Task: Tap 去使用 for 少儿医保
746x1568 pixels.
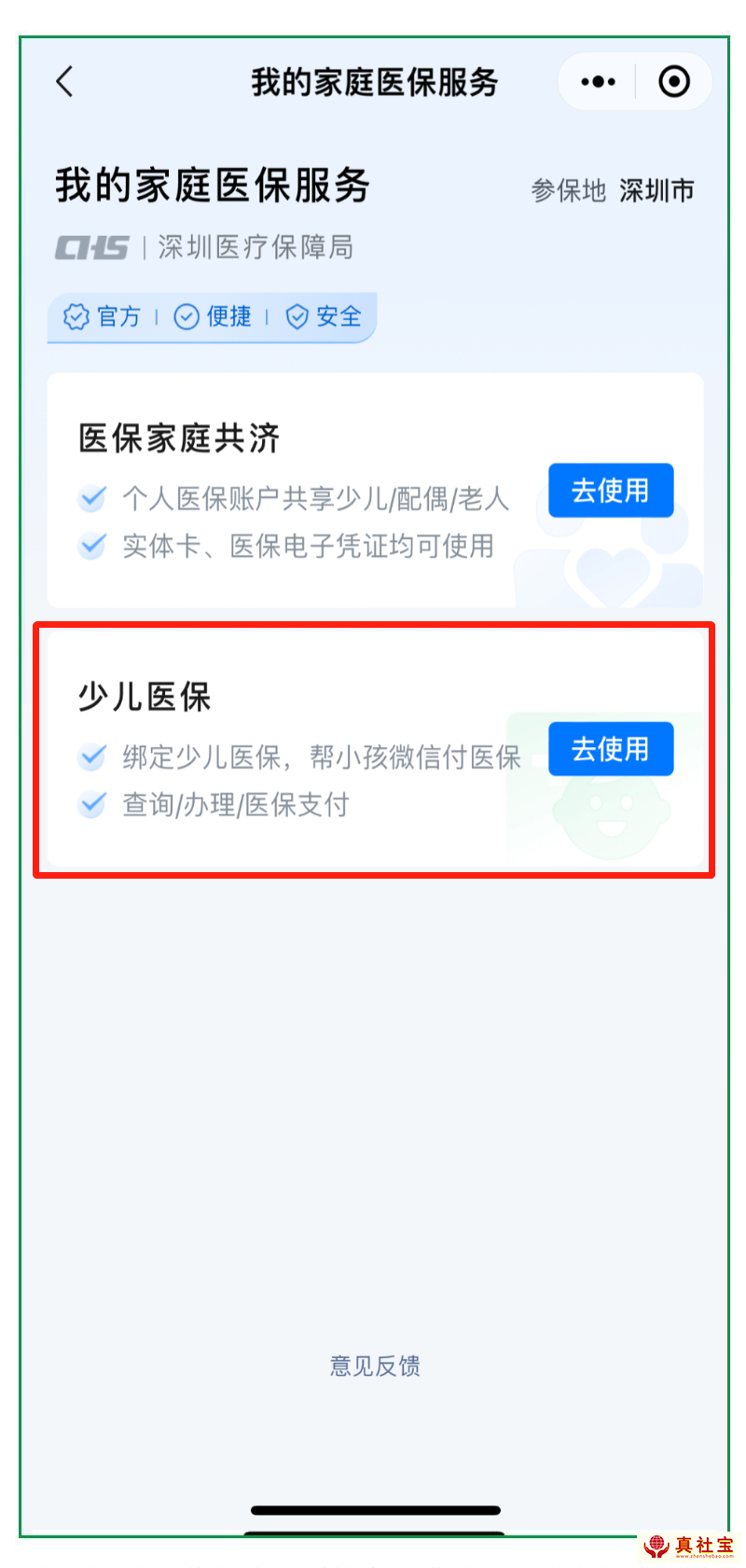Action: (x=611, y=749)
